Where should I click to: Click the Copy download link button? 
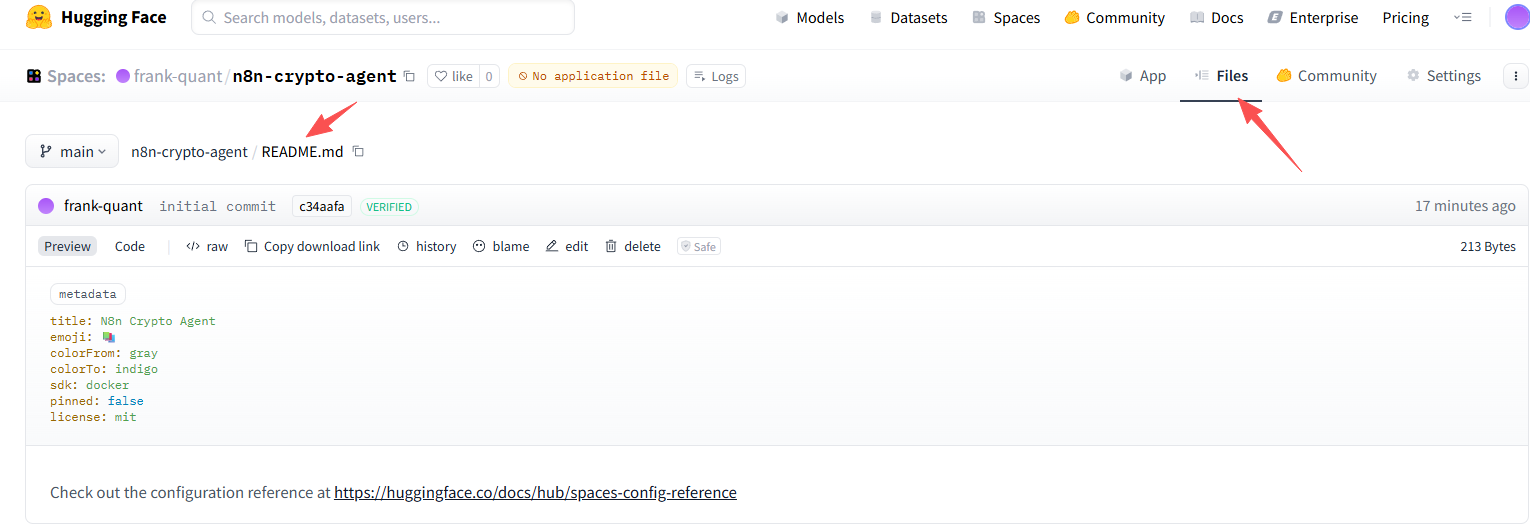[x=312, y=246]
